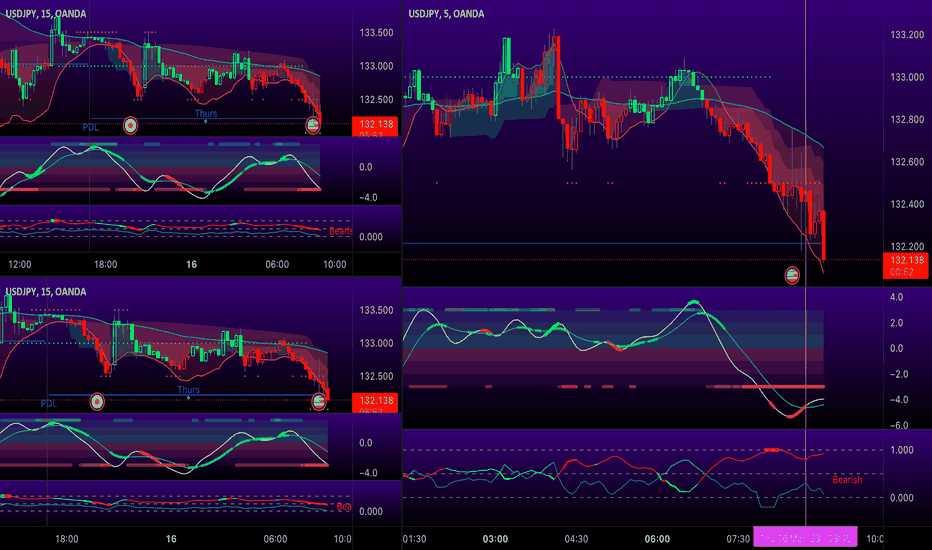
Task: Open the economic event icon beside PDL in the bottom-left chart
Action: (x=97, y=402)
